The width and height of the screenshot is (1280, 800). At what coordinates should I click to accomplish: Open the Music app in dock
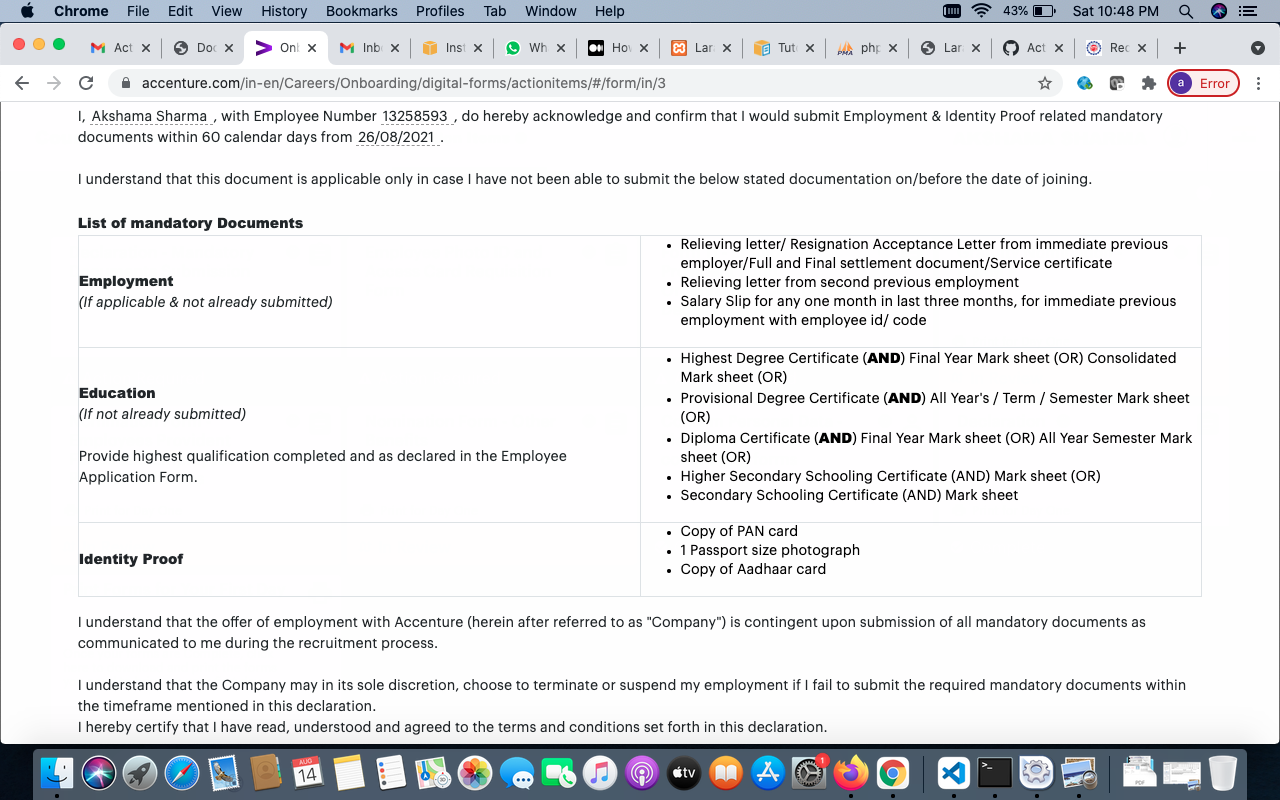point(599,772)
